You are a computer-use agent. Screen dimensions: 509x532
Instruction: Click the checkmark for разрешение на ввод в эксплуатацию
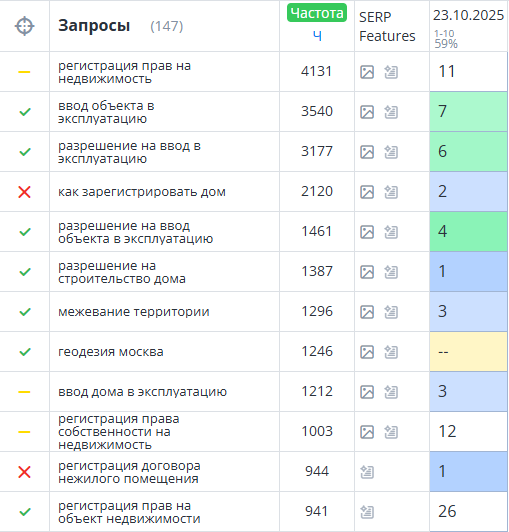pyautogui.click(x=25, y=152)
